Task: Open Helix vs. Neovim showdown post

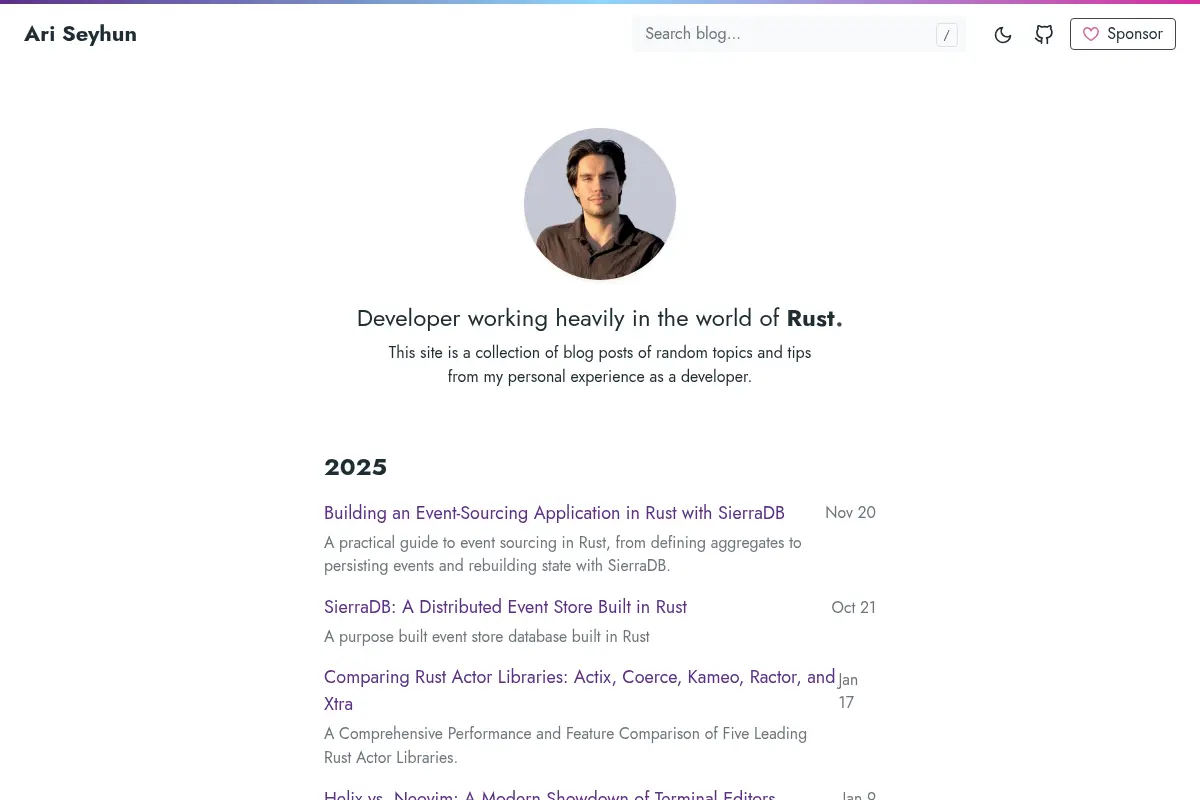Action: 550,795
